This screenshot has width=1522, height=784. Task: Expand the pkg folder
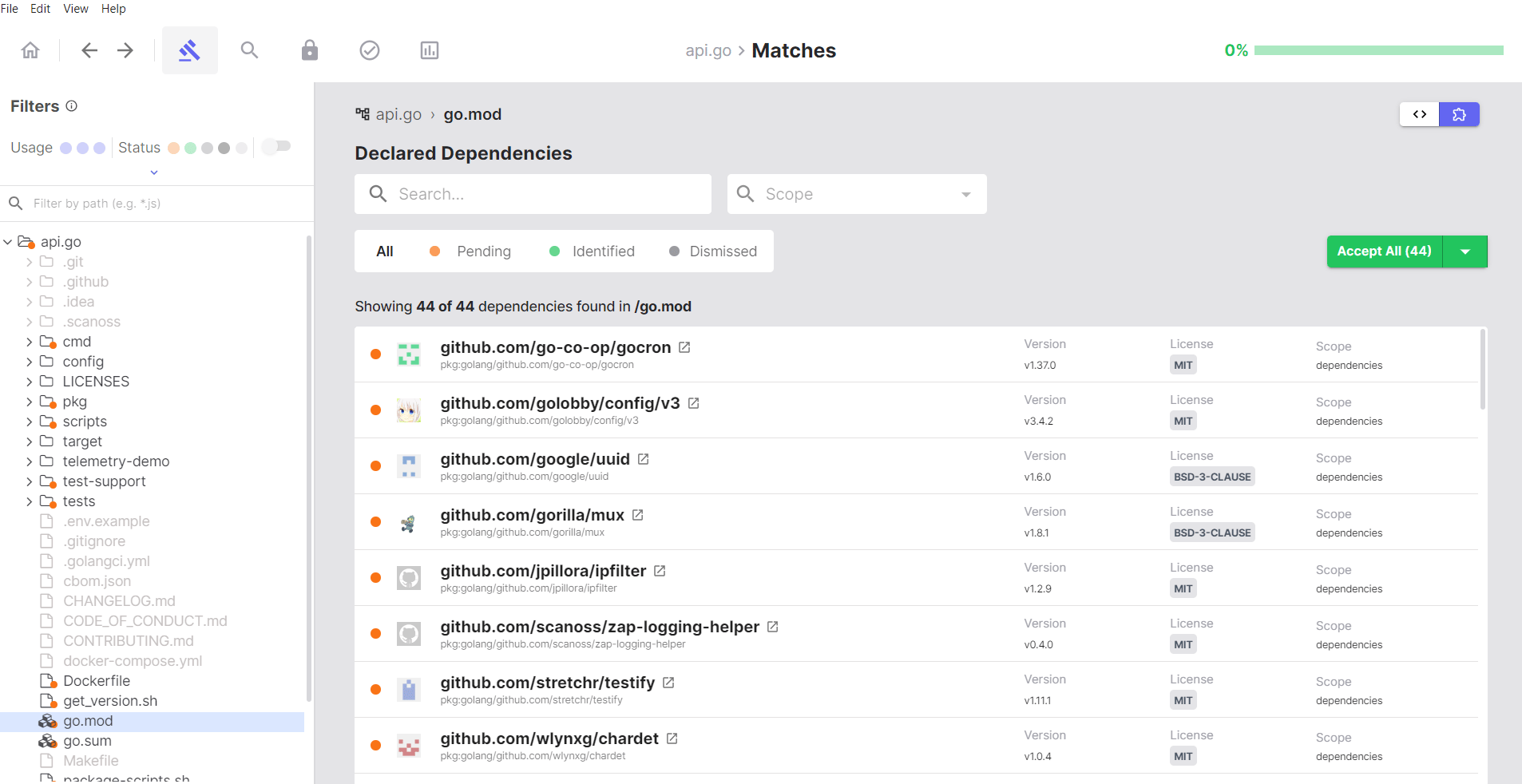click(x=30, y=402)
